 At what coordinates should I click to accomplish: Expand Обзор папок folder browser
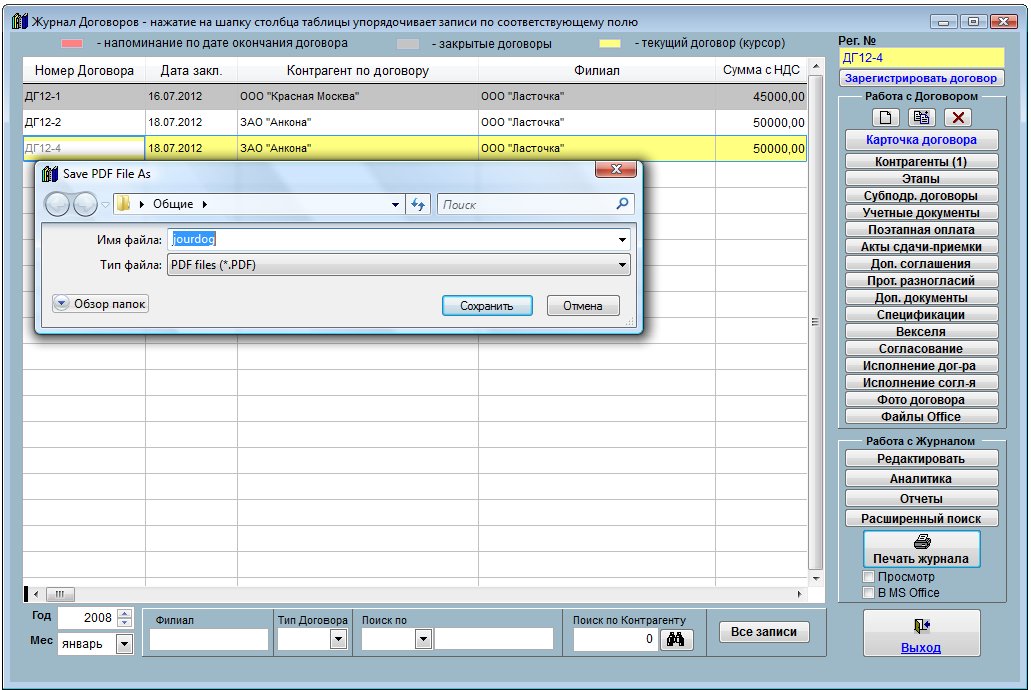(62, 303)
